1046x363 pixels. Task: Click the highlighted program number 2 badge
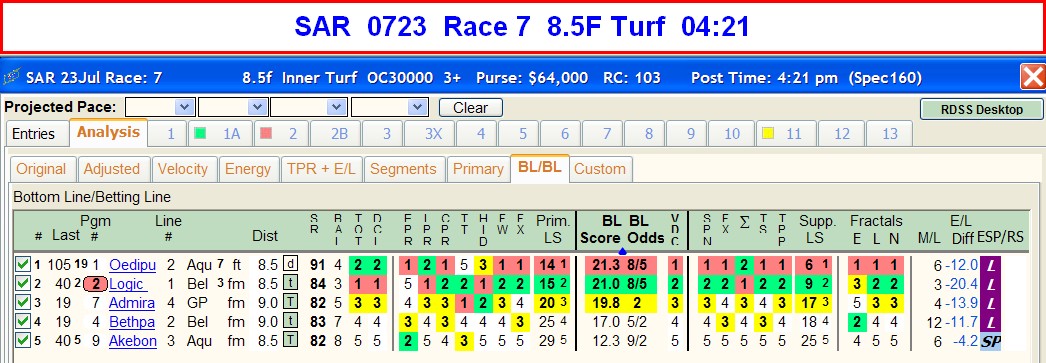pos(96,284)
